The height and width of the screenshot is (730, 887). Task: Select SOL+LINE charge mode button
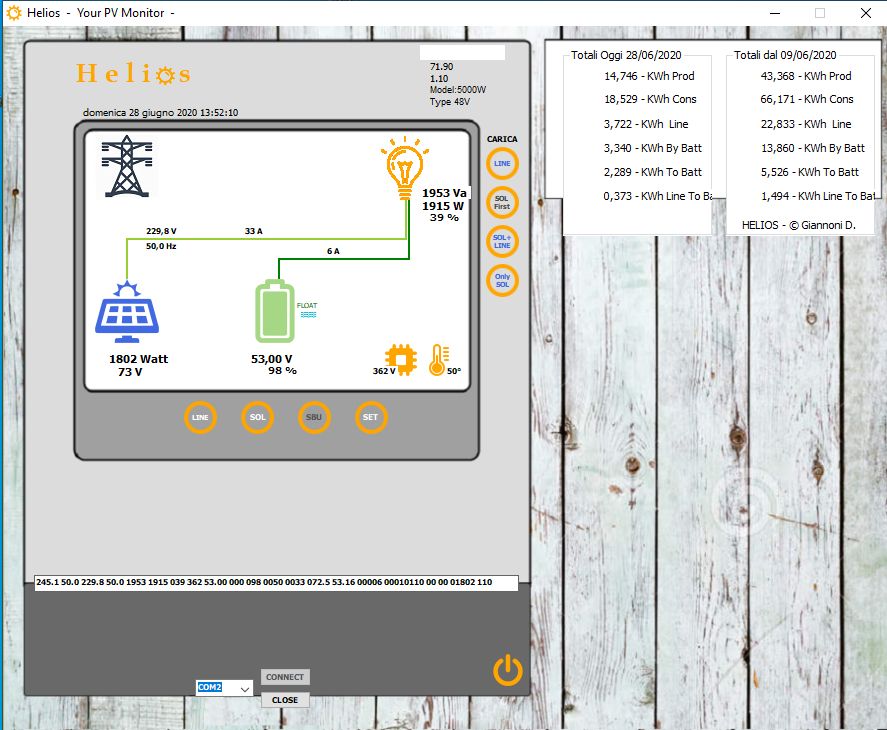[502, 242]
